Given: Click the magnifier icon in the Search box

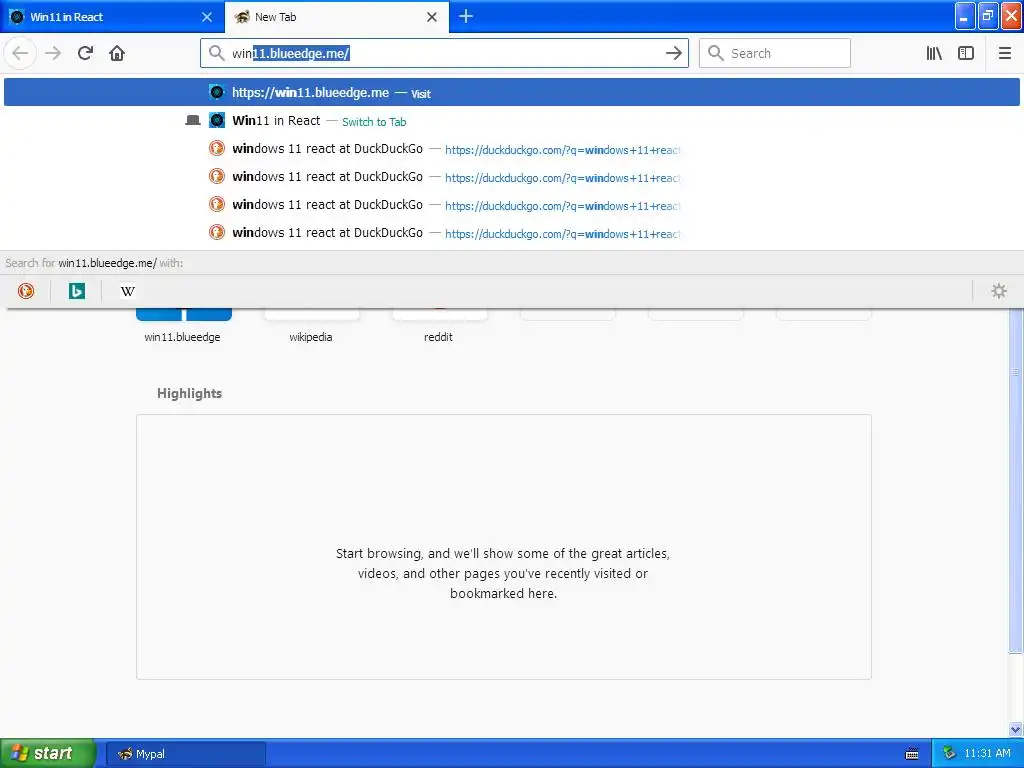Looking at the screenshot, I should 716,53.
